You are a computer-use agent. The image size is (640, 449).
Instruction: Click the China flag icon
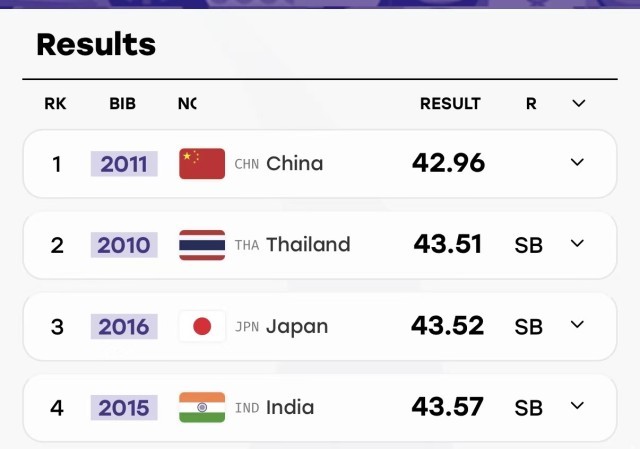pyautogui.click(x=202, y=164)
